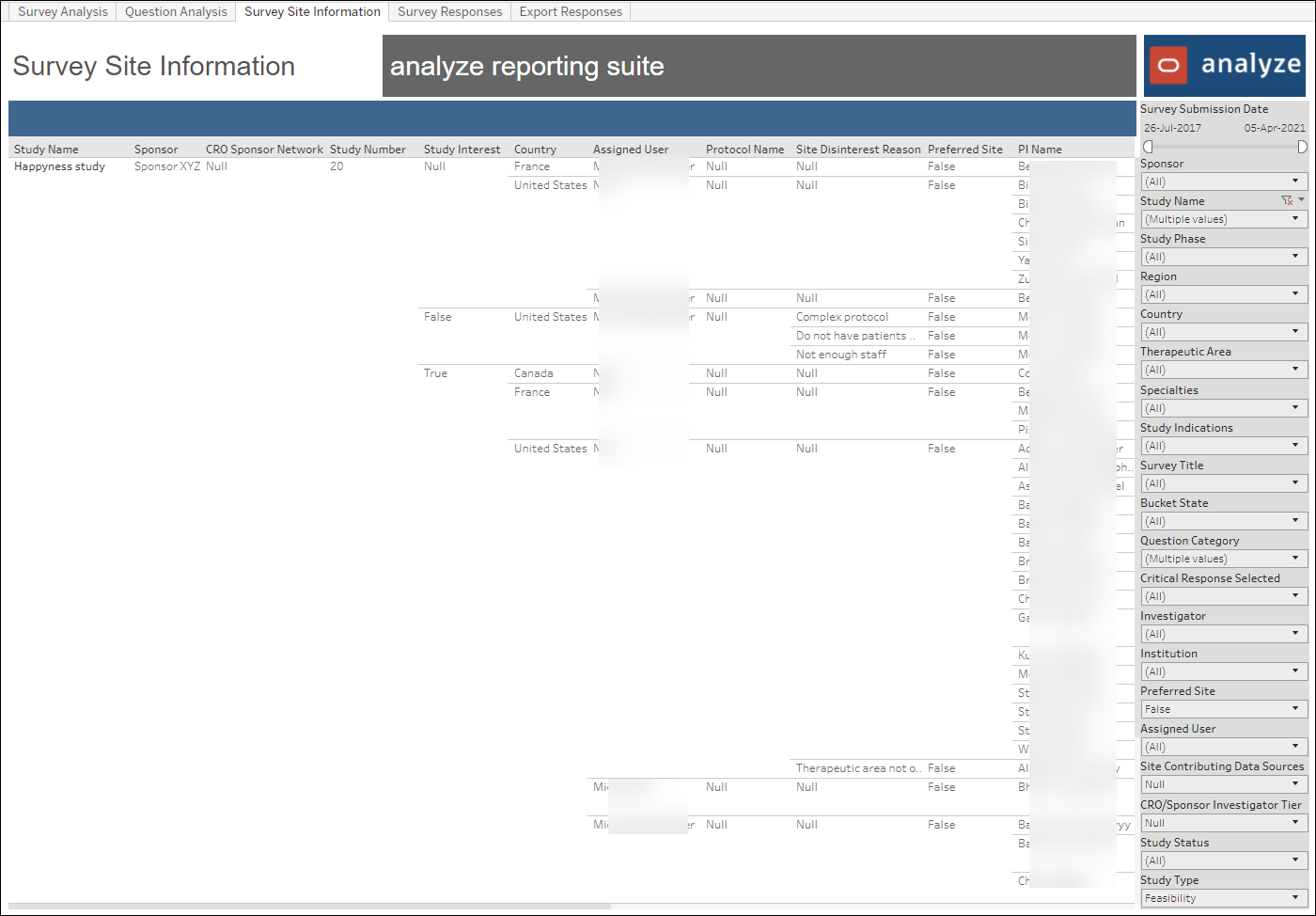Expand the Survey Title dropdown

(1224, 483)
